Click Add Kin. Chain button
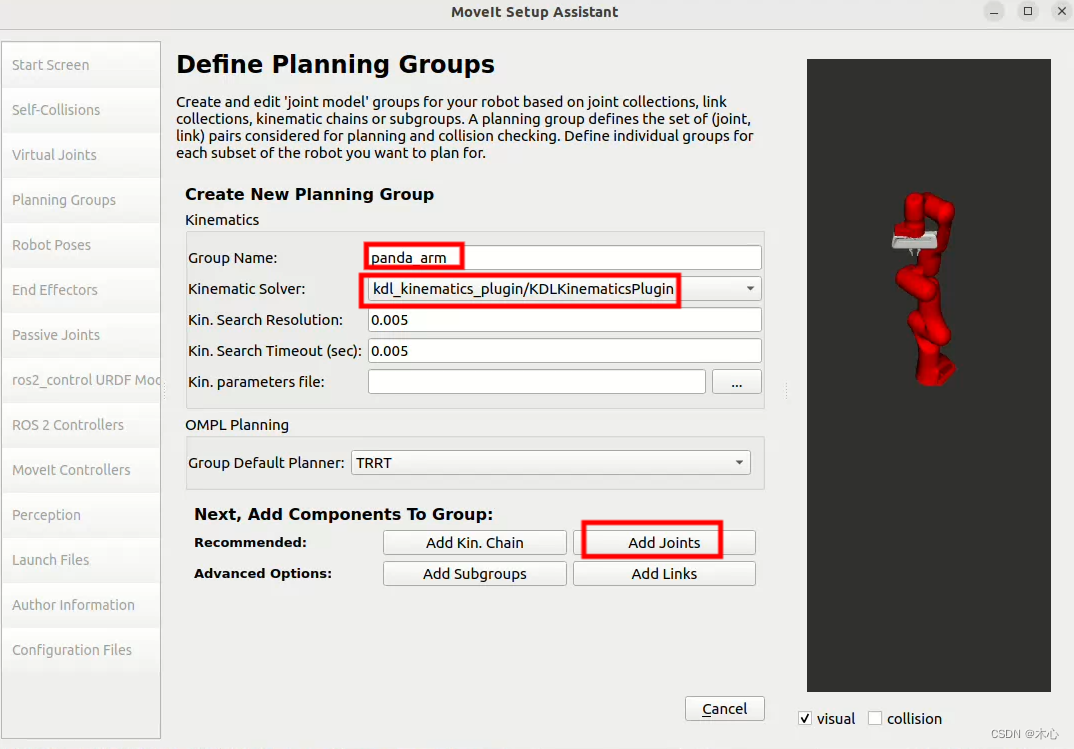Screen dimensions: 1074x749 (x=475, y=542)
